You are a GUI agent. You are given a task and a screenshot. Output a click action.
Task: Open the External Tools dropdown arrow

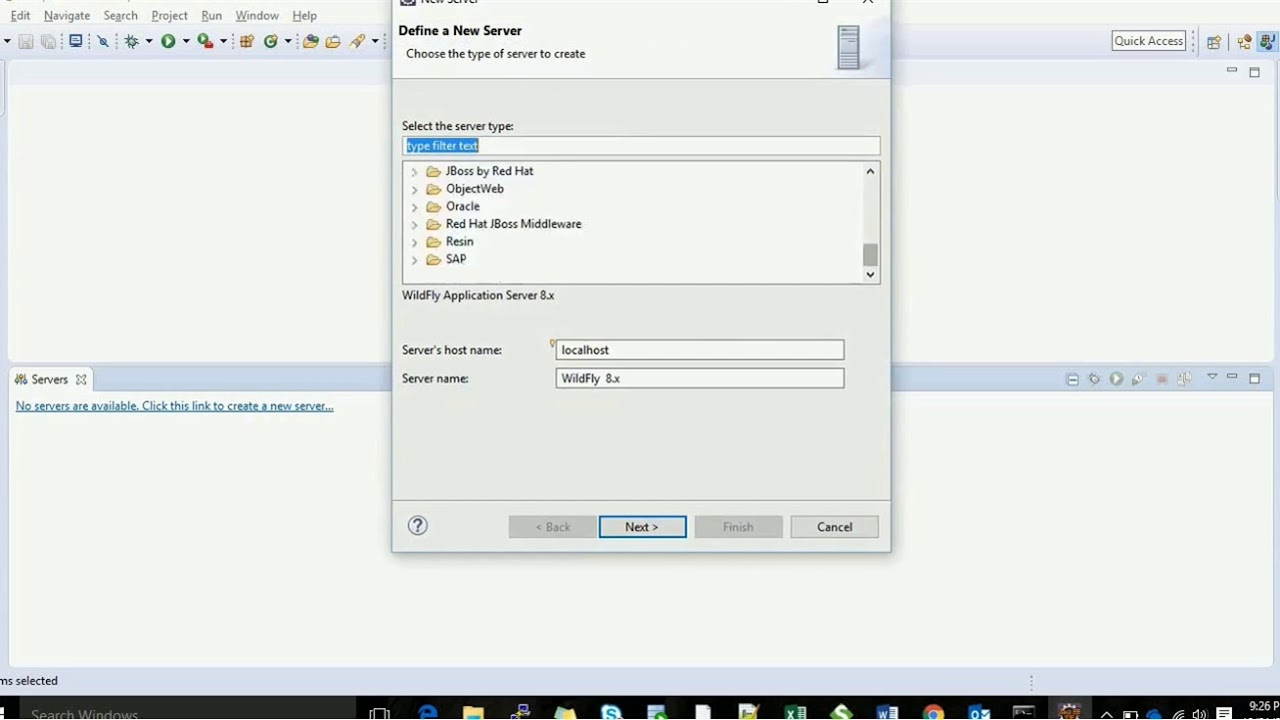click(x=223, y=41)
